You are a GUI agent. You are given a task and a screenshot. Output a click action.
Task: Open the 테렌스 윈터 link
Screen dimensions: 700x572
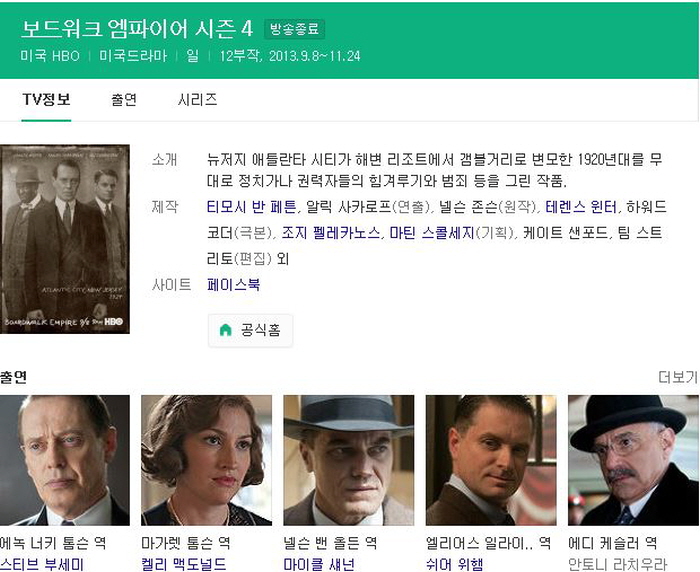click(x=581, y=207)
